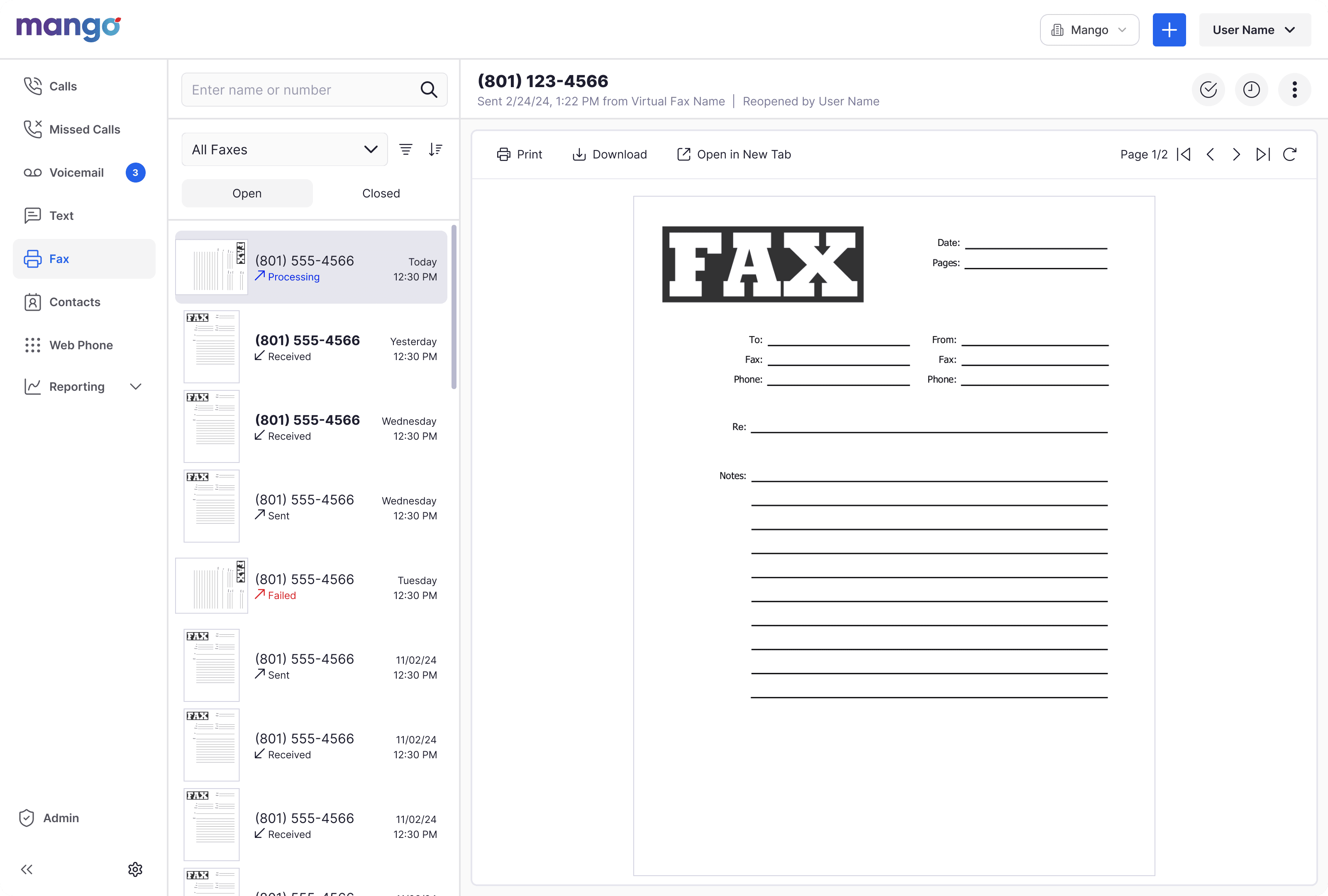Select the Processing fax from Today
The image size is (1328, 896).
(311, 267)
